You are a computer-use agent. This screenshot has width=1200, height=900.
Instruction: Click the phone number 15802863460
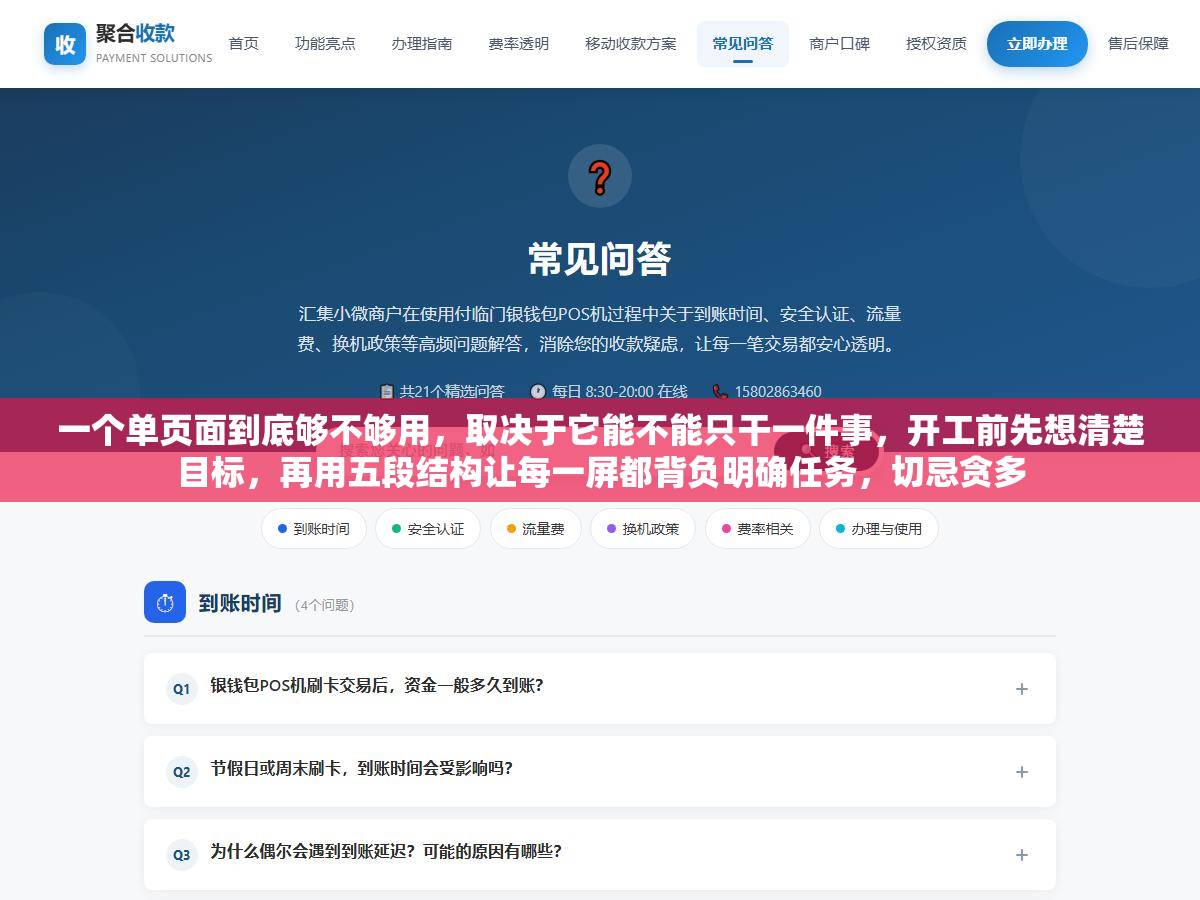[x=778, y=392]
